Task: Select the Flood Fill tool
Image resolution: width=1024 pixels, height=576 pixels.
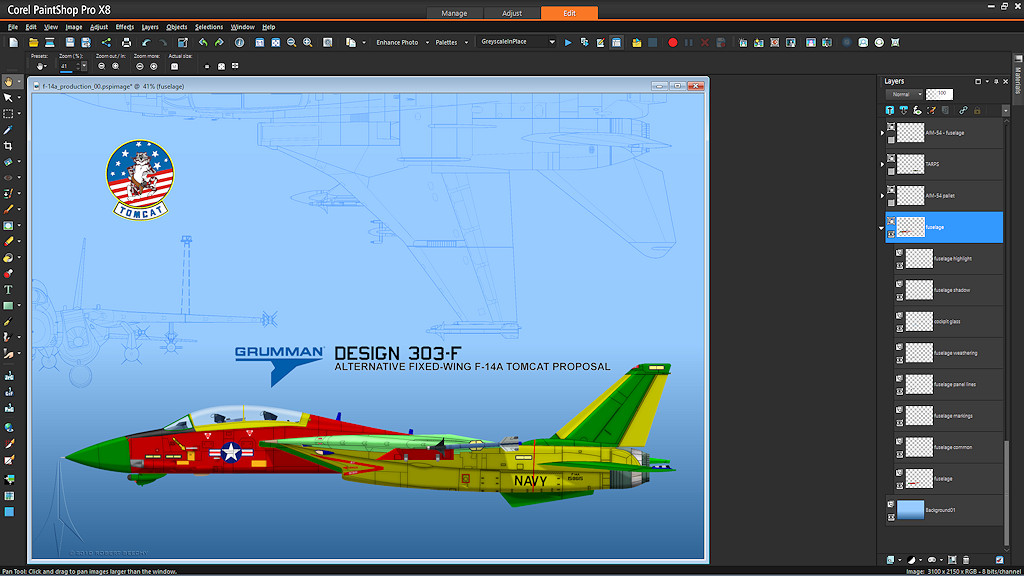Action: tap(8, 257)
